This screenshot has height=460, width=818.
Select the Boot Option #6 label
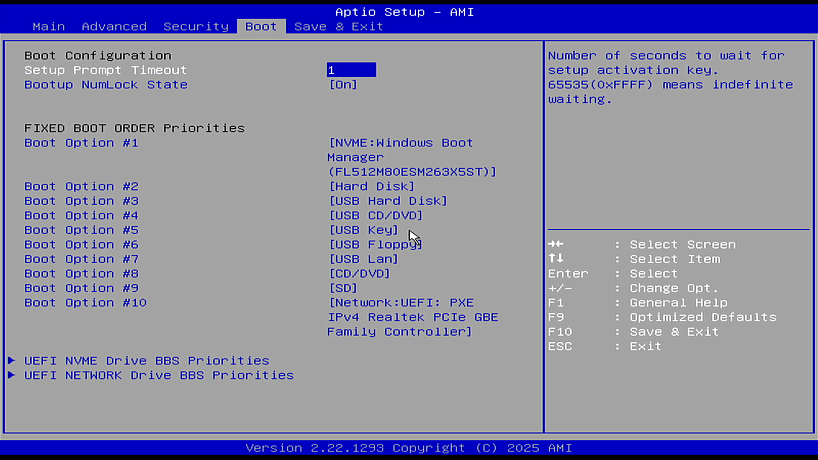(x=81, y=245)
